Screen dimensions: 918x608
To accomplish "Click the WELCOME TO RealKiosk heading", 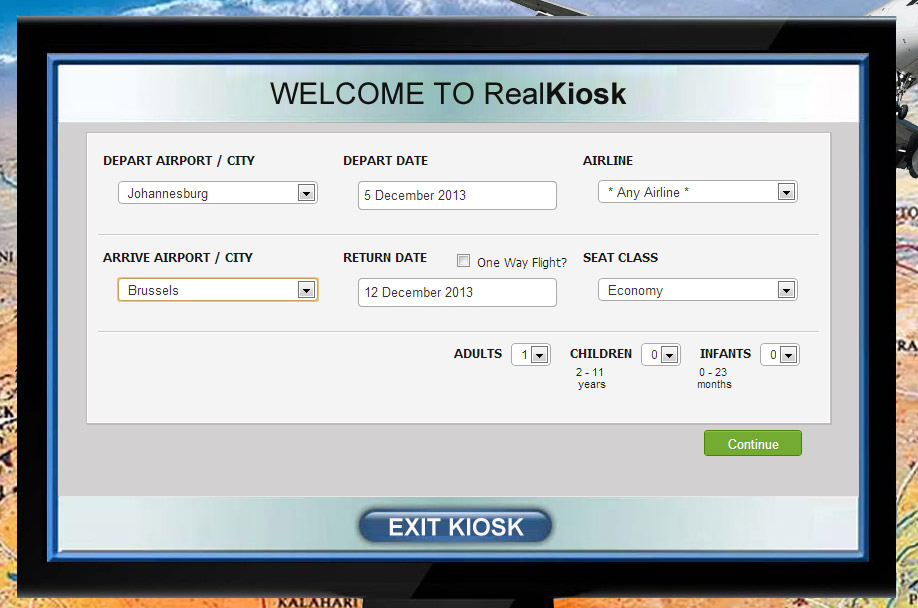I will point(448,94).
